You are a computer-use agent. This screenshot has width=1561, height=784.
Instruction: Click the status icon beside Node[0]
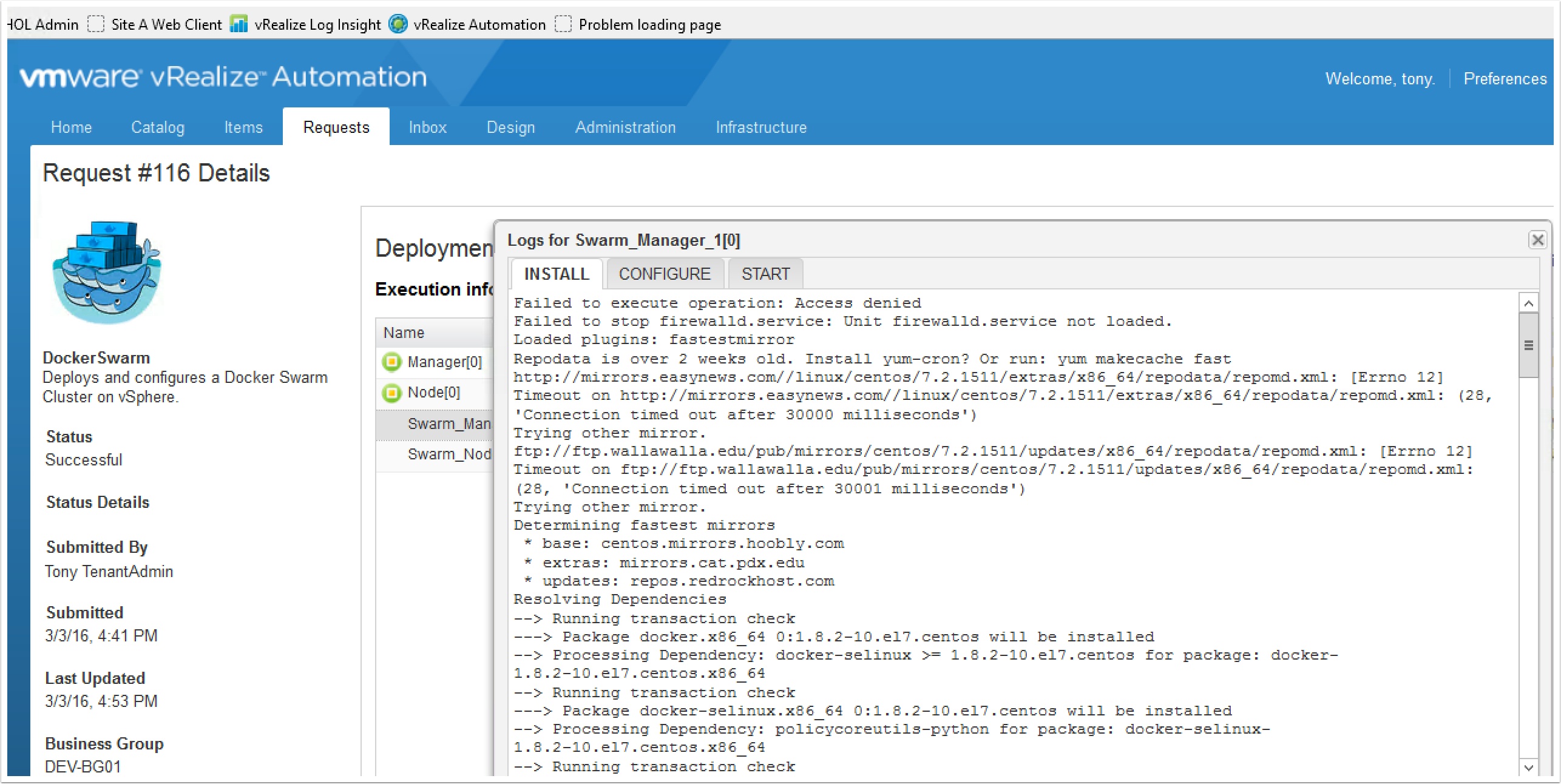click(392, 393)
